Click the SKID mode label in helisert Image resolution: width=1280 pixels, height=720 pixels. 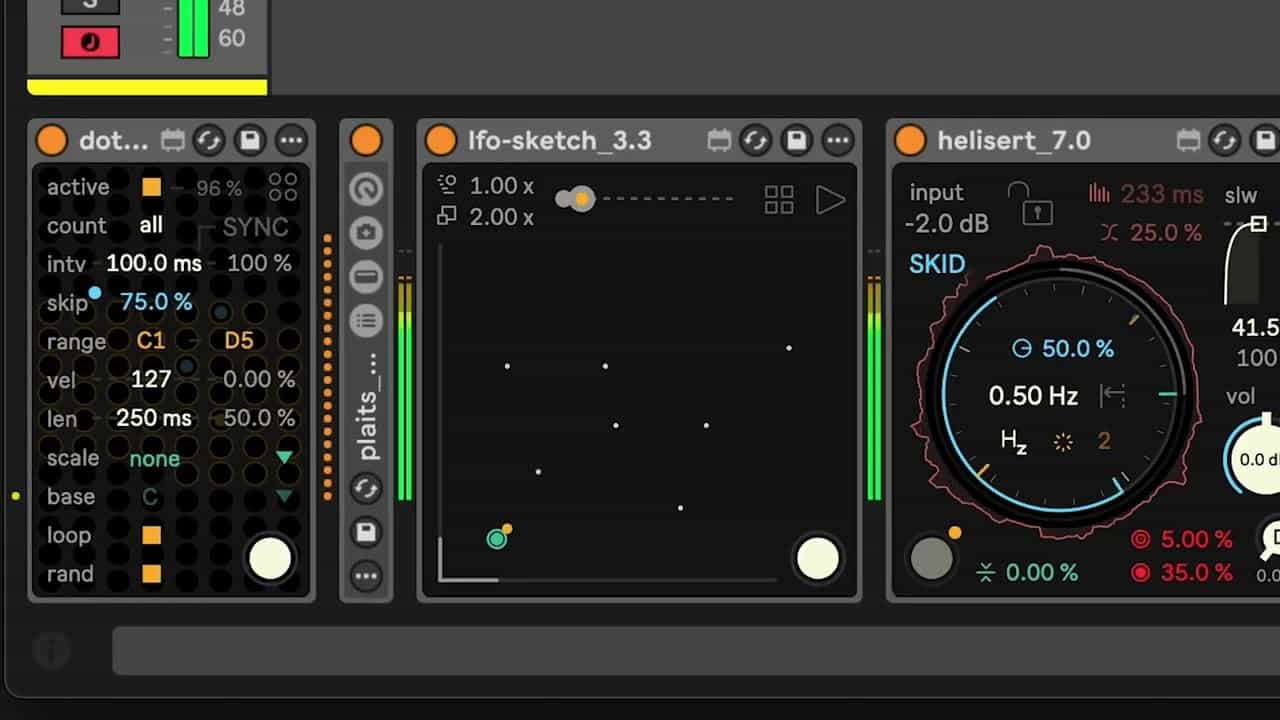(937, 265)
